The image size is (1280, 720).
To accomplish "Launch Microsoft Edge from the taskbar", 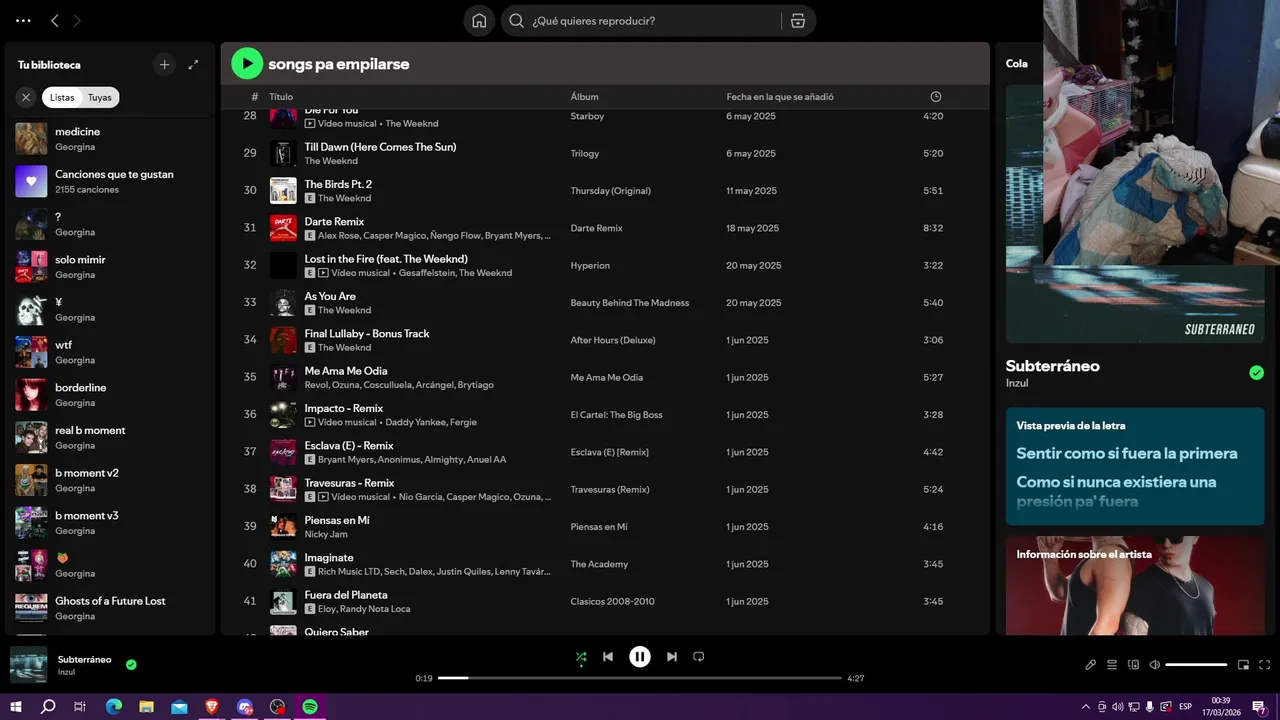I will point(114,706).
